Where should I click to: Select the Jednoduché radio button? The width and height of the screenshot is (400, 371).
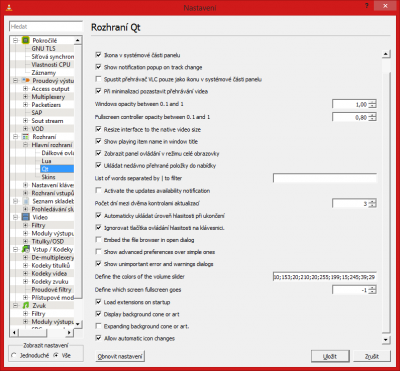tap(14, 355)
